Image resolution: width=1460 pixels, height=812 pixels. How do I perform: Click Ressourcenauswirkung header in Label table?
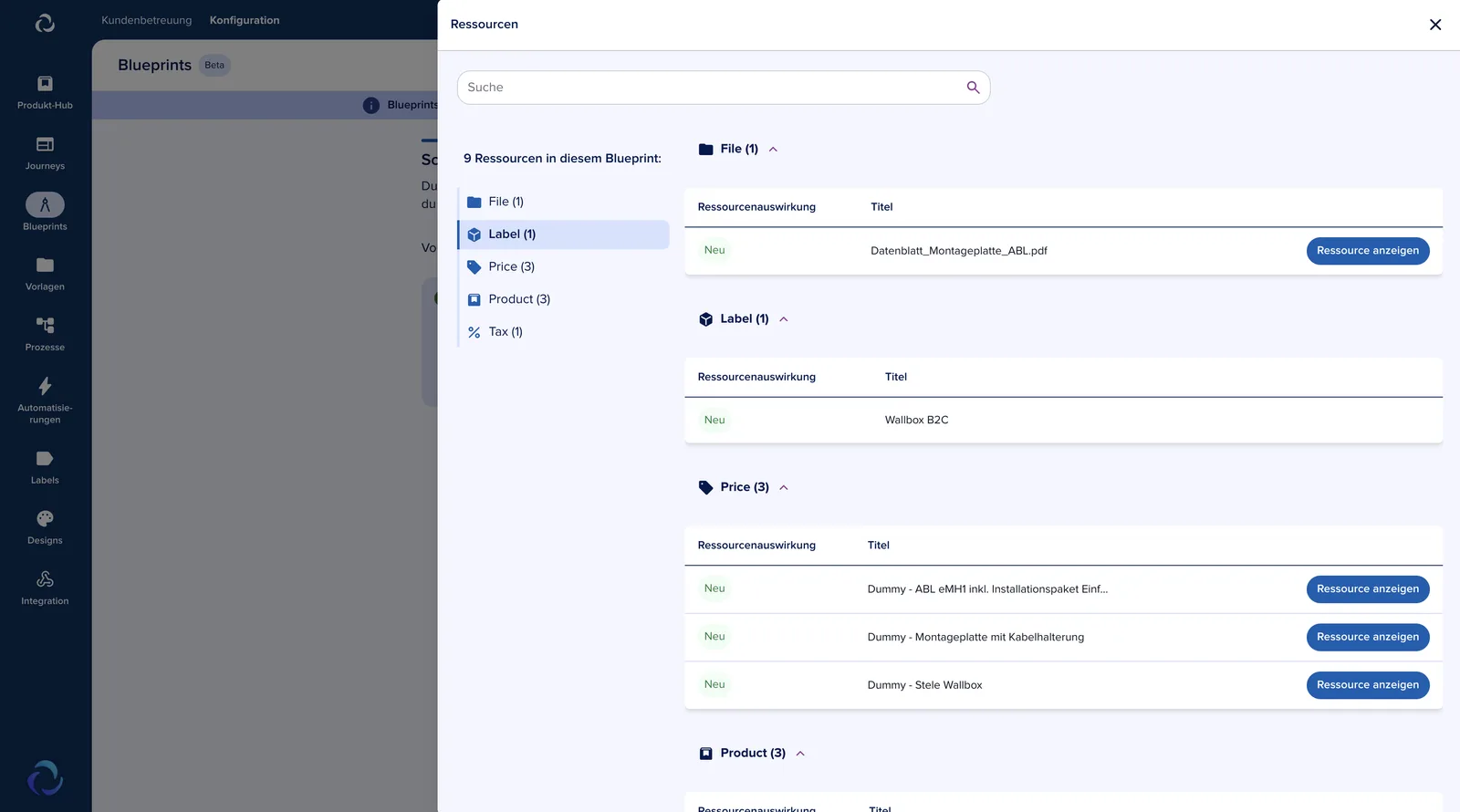tap(756, 377)
